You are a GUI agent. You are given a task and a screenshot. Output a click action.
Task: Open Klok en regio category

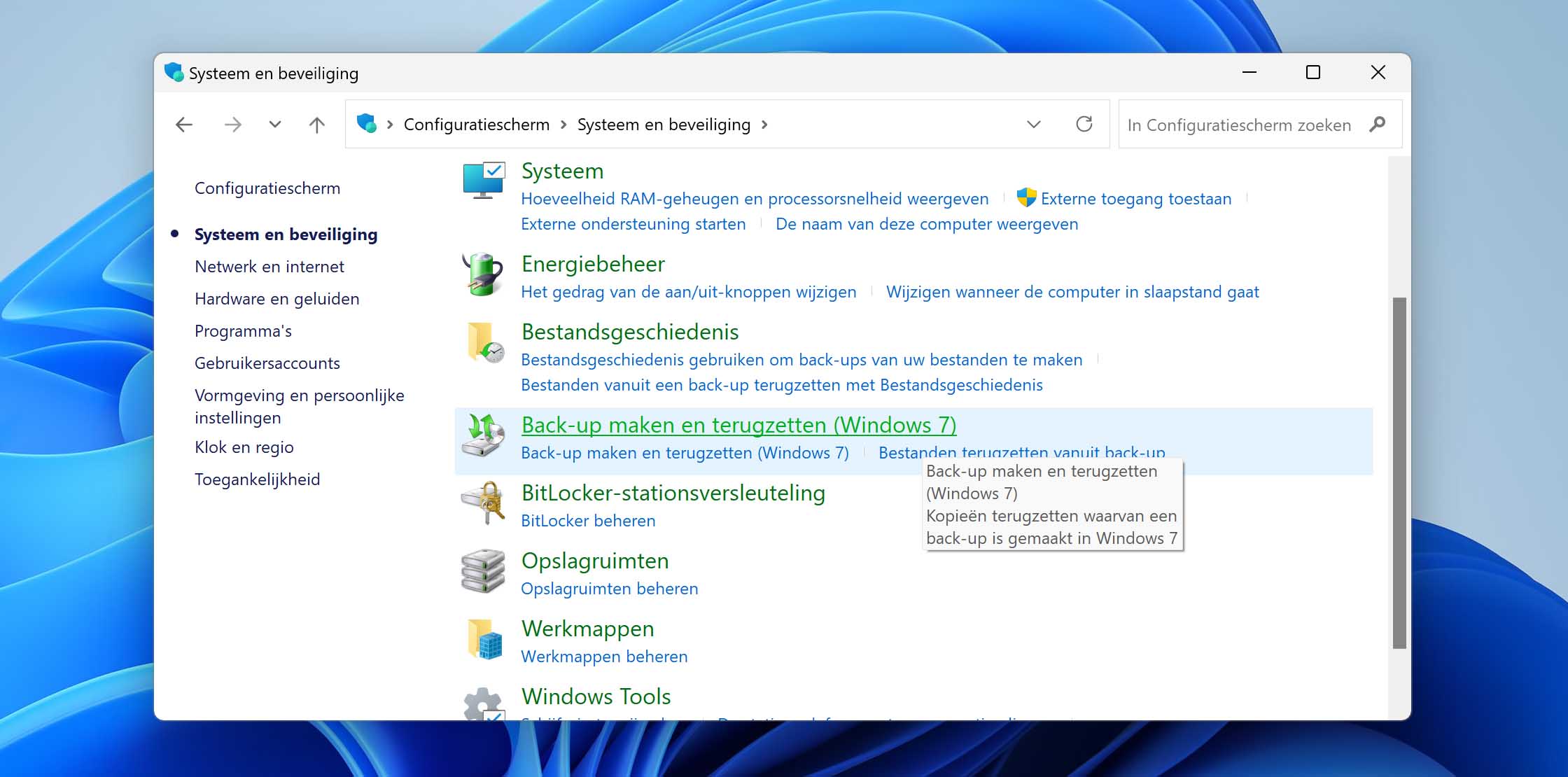point(244,447)
